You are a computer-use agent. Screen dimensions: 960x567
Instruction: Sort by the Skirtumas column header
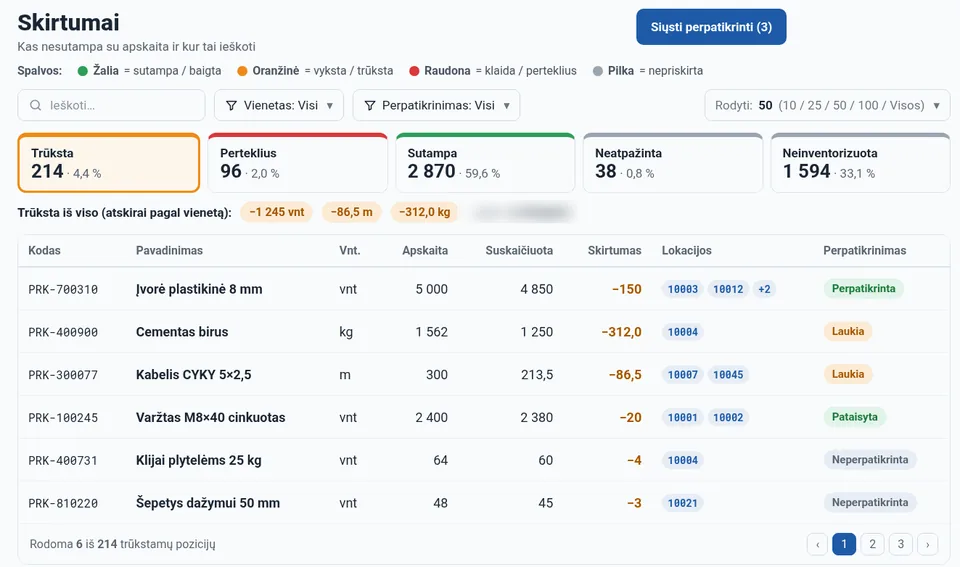point(615,250)
